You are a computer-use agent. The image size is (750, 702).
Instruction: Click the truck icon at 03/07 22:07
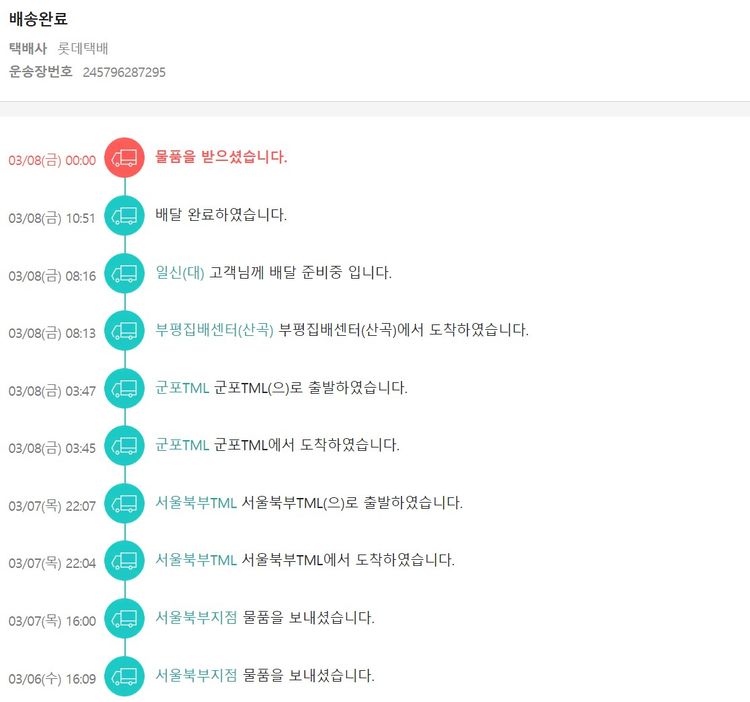[125, 503]
